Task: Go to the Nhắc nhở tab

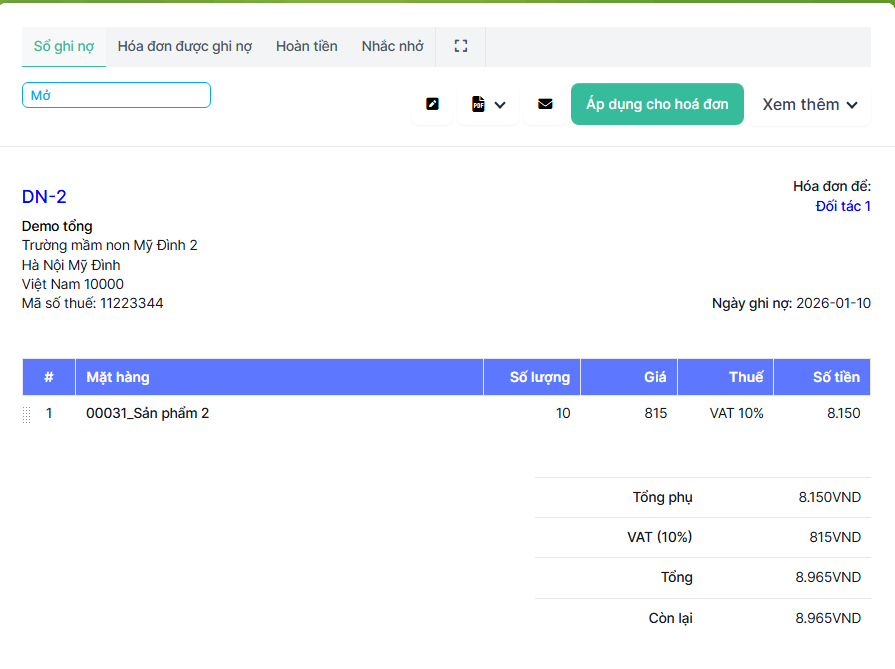Action: (x=393, y=46)
